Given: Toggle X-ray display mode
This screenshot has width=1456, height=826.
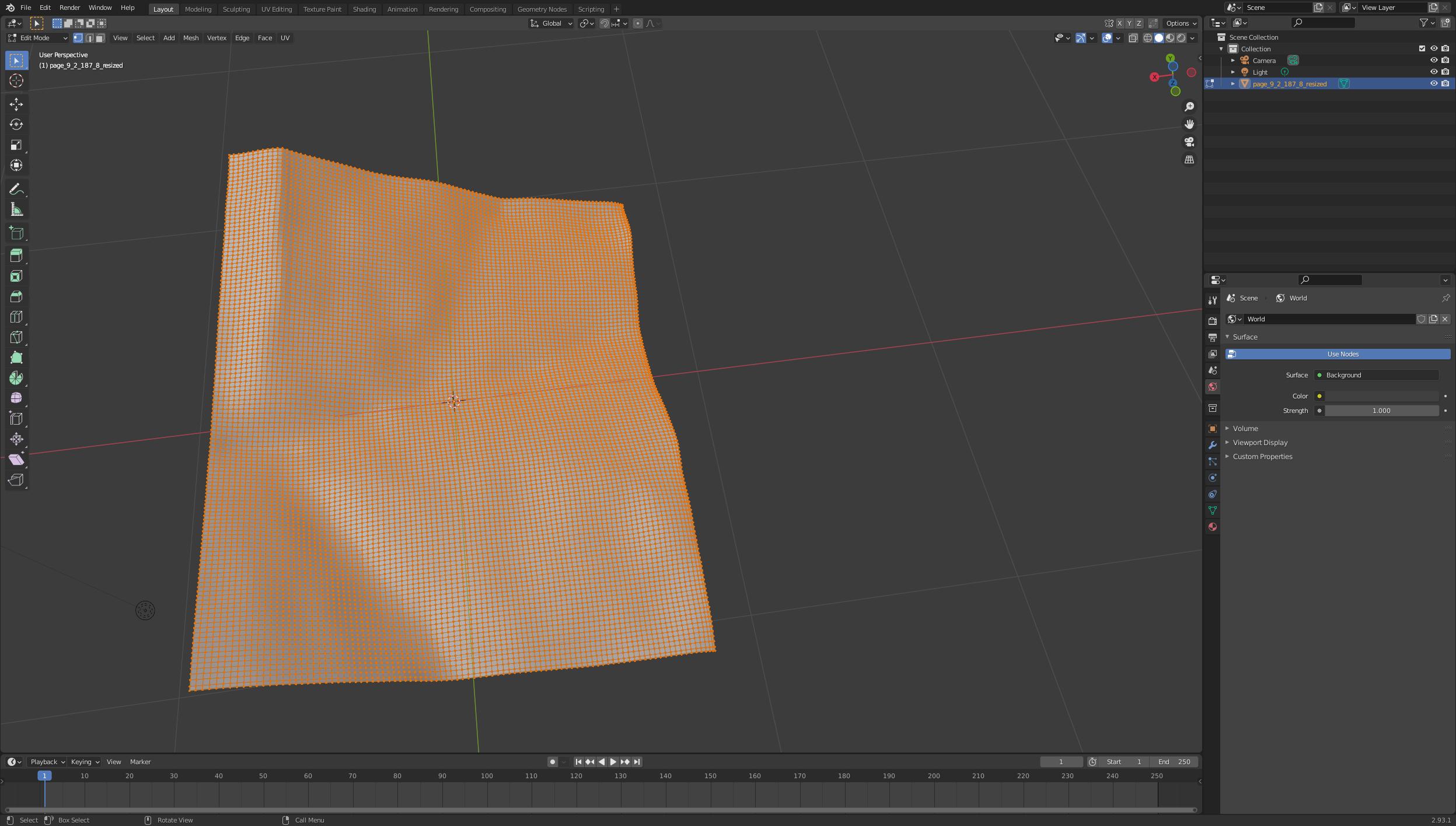Looking at the screenshot, I should tap(1133, 38).
